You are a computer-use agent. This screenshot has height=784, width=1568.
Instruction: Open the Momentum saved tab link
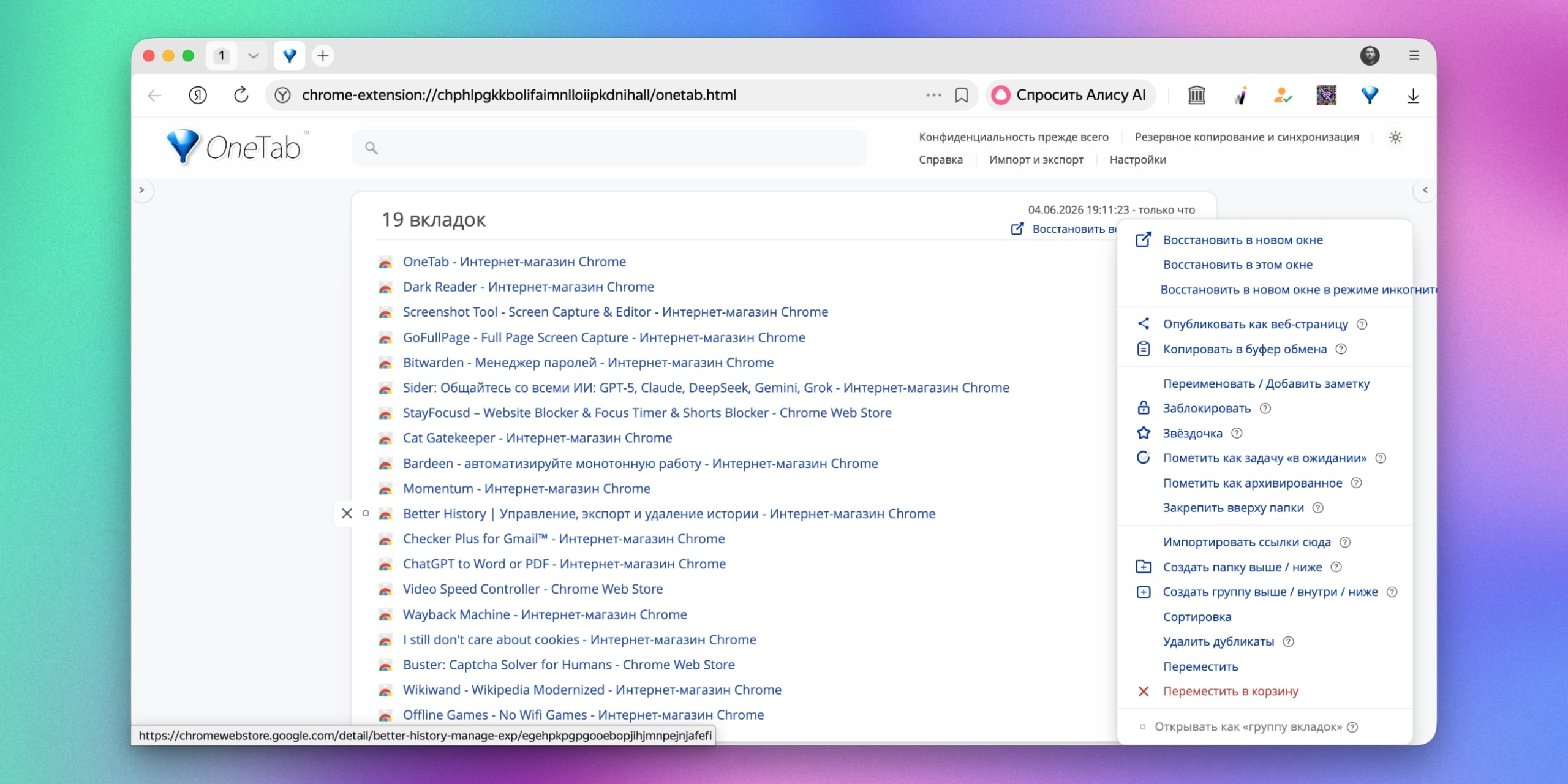click(x=526, y=489)
